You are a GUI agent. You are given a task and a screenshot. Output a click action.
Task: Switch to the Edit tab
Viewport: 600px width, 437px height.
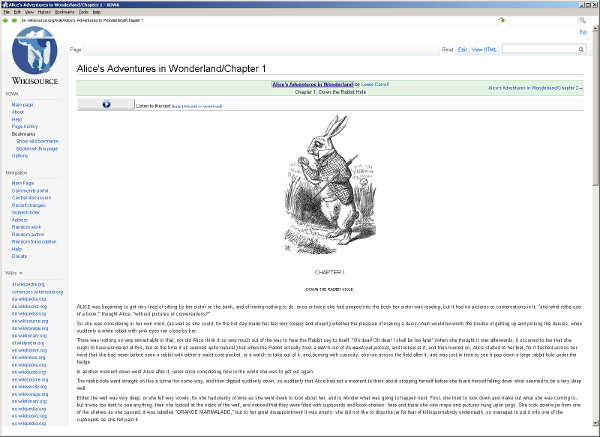coord(462,48)
